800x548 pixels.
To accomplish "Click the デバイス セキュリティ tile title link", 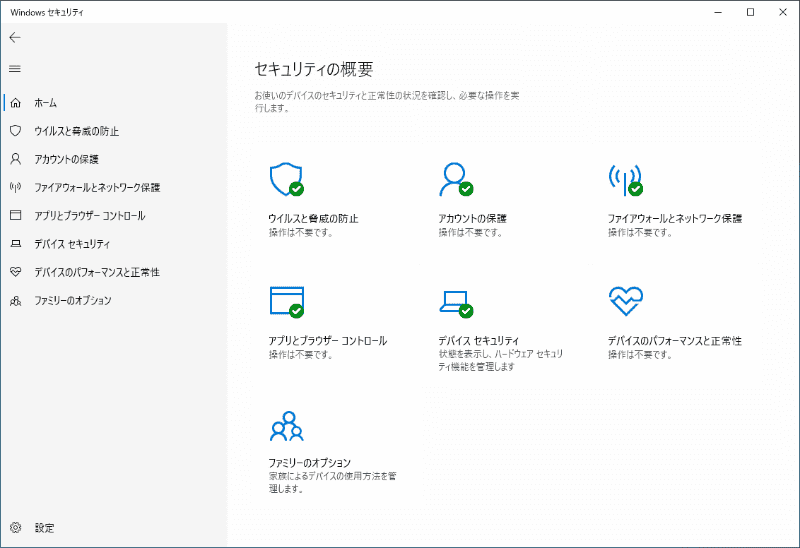I will [478, 341].
